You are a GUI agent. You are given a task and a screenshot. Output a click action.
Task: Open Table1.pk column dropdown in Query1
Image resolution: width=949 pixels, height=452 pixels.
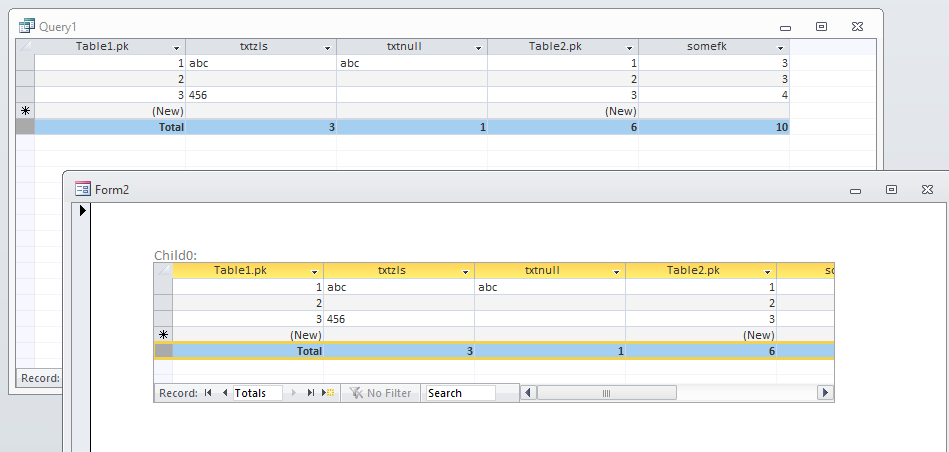click(x=177, y=48)
